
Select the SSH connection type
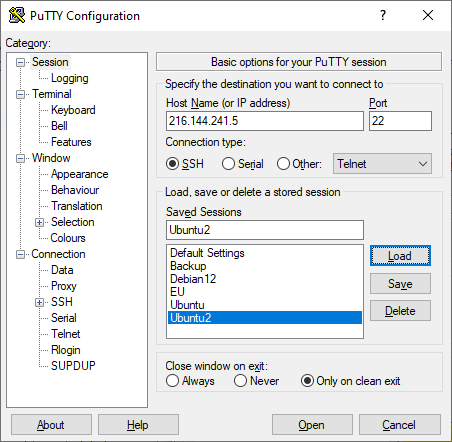click(x=172, y=164)
